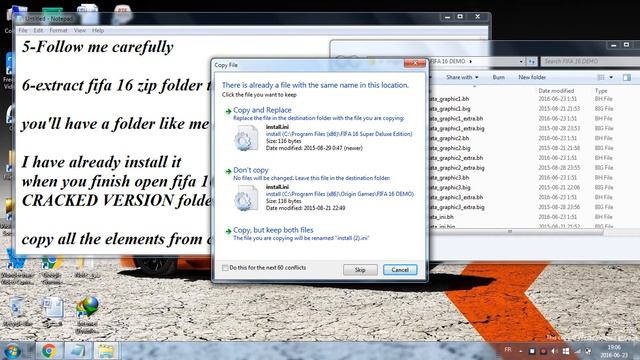Sort by the Type column header
This screenshot has width=640, height=360.
[x=601, y=91]
